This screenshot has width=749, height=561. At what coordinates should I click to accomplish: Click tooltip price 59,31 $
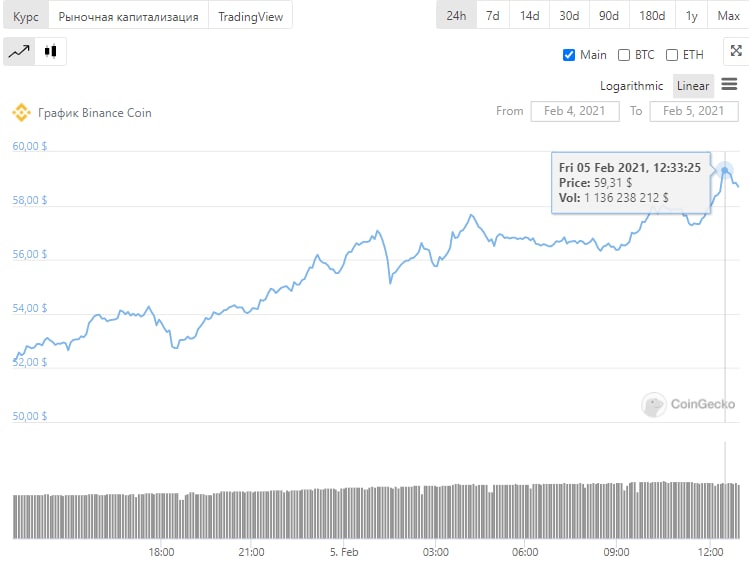613,183
